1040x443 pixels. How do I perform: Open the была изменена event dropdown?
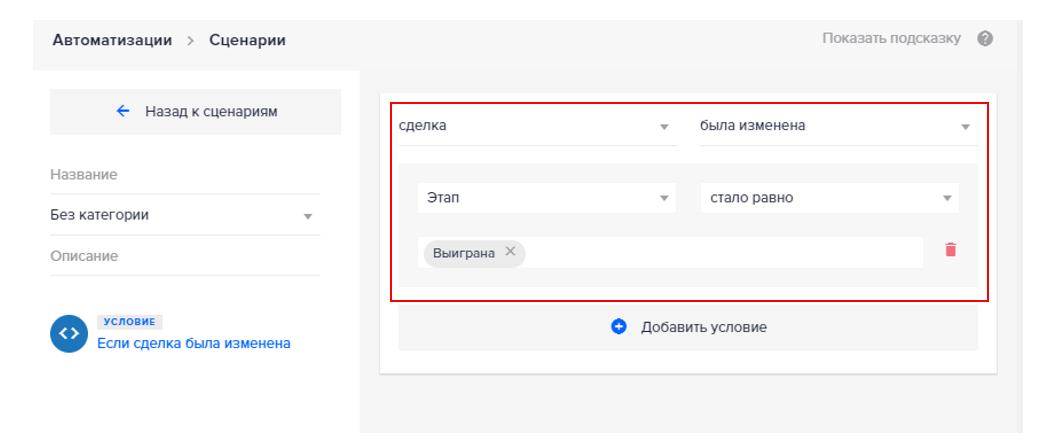click(835, 126)
